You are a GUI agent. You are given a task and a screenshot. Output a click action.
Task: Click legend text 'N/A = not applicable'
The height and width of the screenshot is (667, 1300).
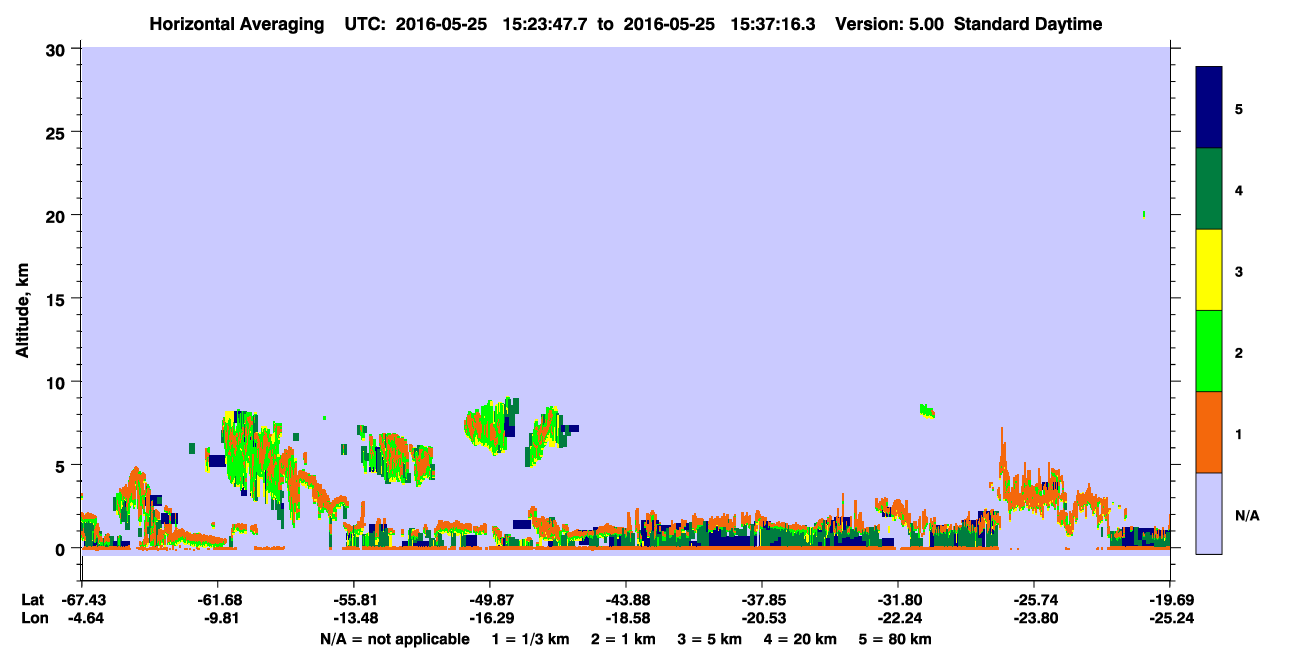pos(394,639)
